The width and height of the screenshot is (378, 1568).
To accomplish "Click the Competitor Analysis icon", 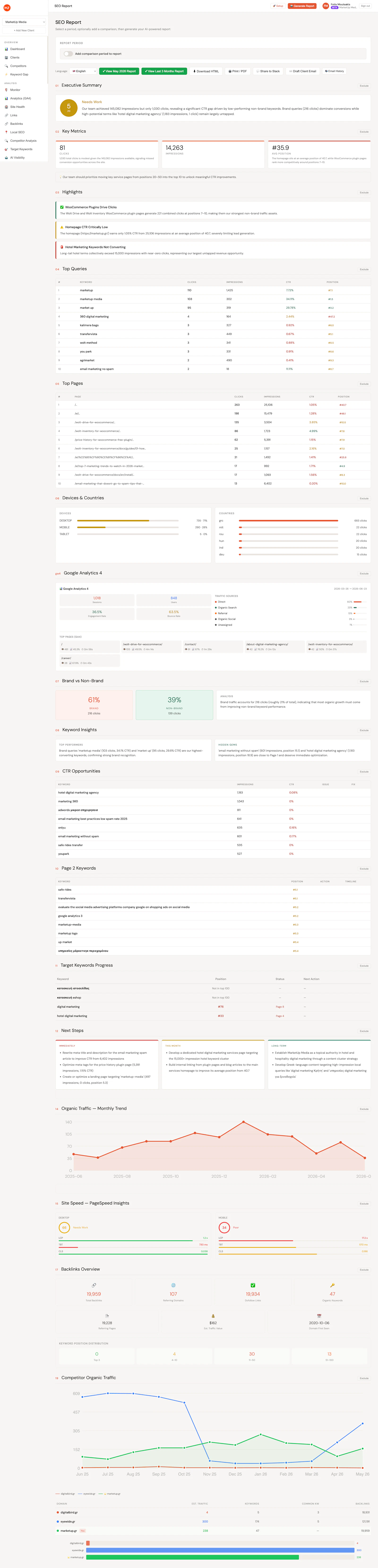I will click(6, 141).
